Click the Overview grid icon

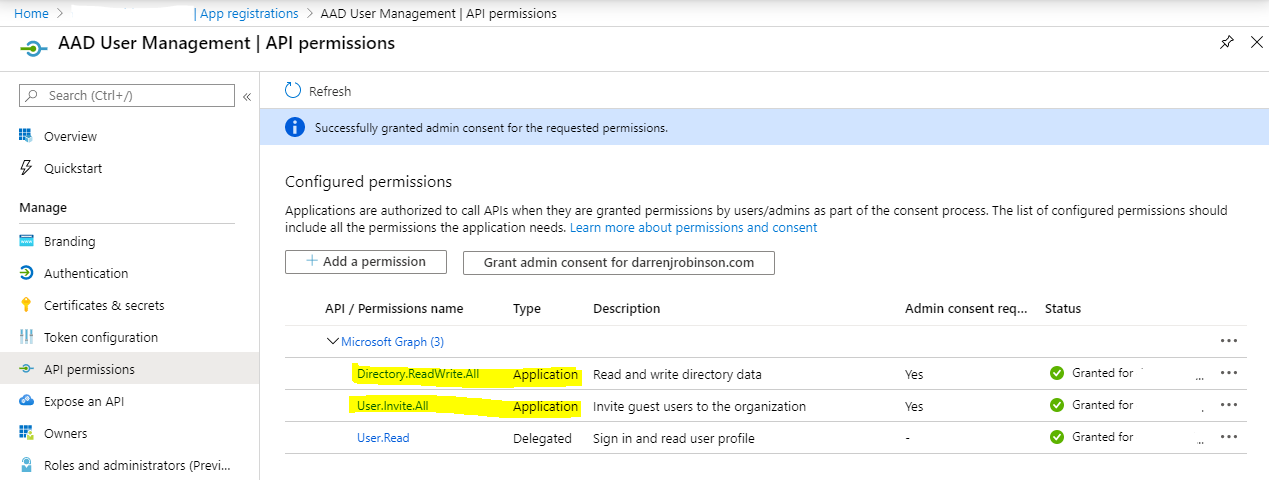(x=26, y=136)
